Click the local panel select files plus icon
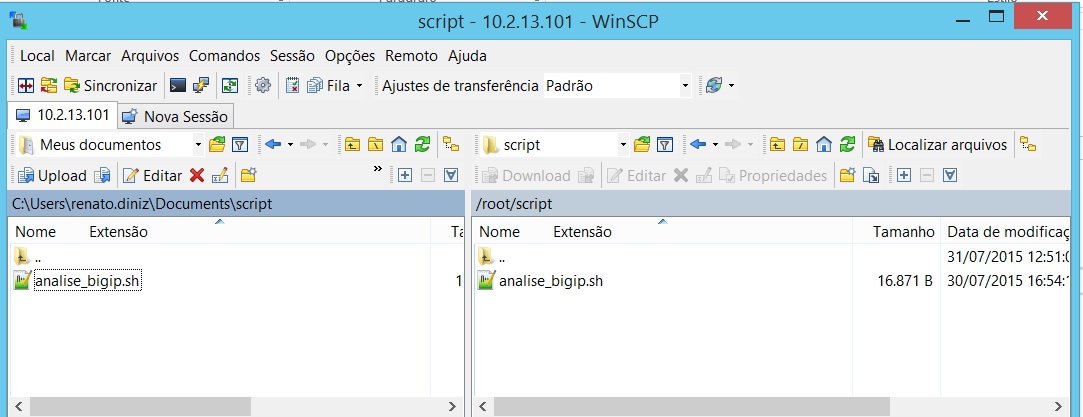The height and width of the screenshot is (417, 1083). (405, 176)
